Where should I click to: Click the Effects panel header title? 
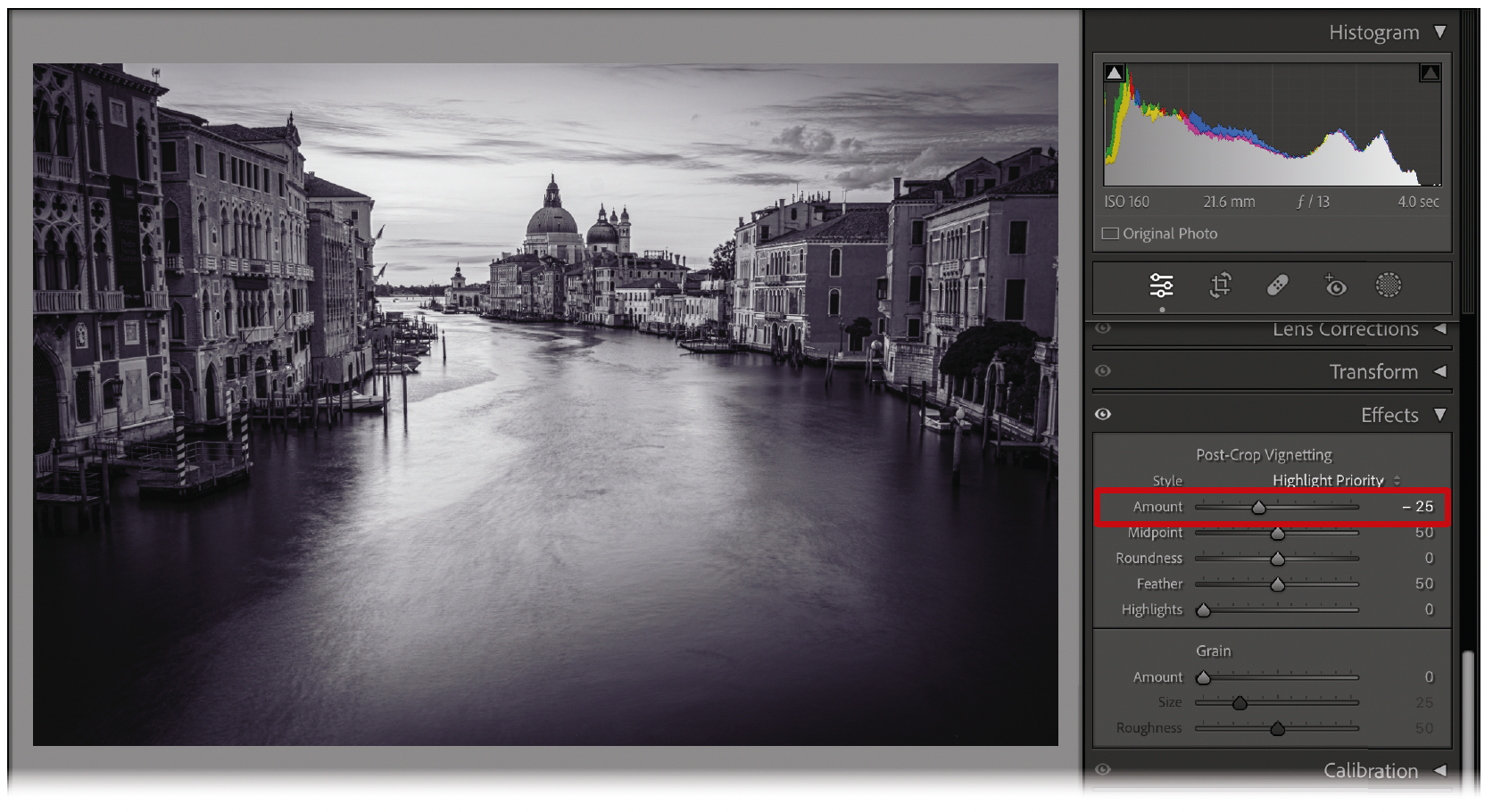1389,415
